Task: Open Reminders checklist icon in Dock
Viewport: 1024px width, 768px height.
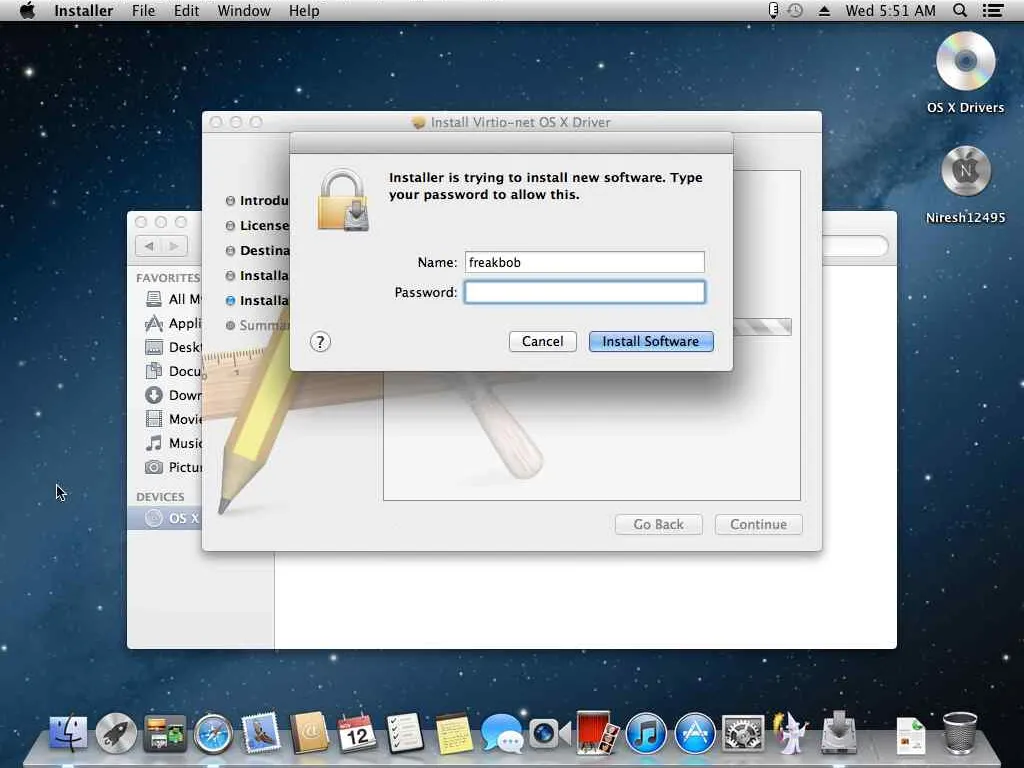Action: click(x=405, y=733)
